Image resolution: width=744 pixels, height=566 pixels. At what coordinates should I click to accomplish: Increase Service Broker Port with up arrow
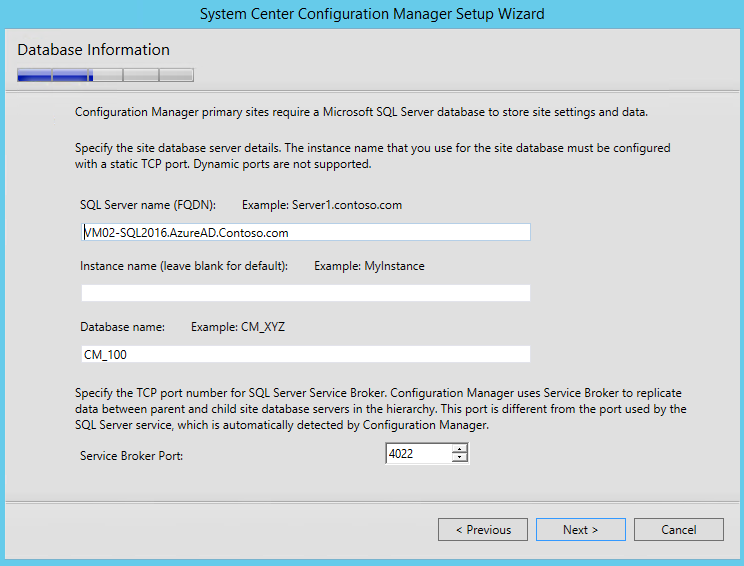pyautogui.click(x=459, y=449)
